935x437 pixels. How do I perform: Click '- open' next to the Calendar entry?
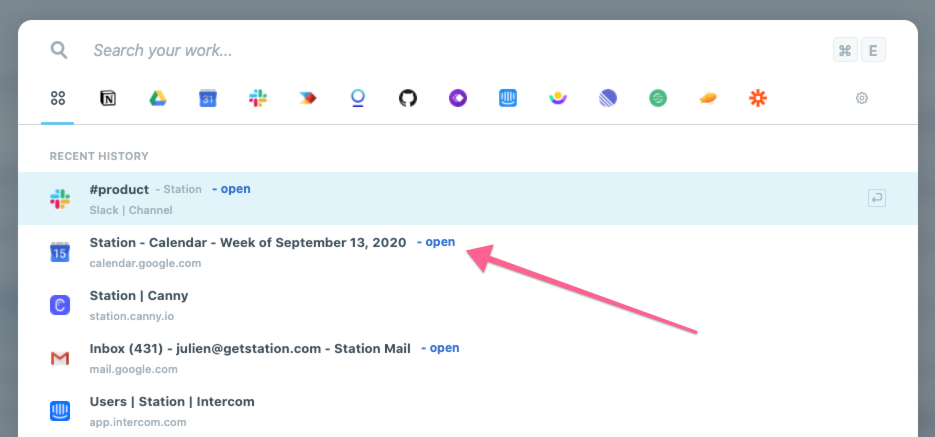tap(436, 242)
